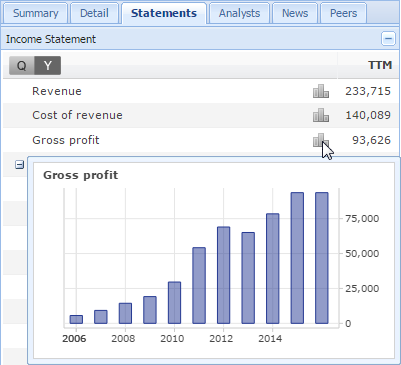Collapse the Income Statement panel
Image resolution: width=401 pixels, height=365 pixels.
coord(388,39)
